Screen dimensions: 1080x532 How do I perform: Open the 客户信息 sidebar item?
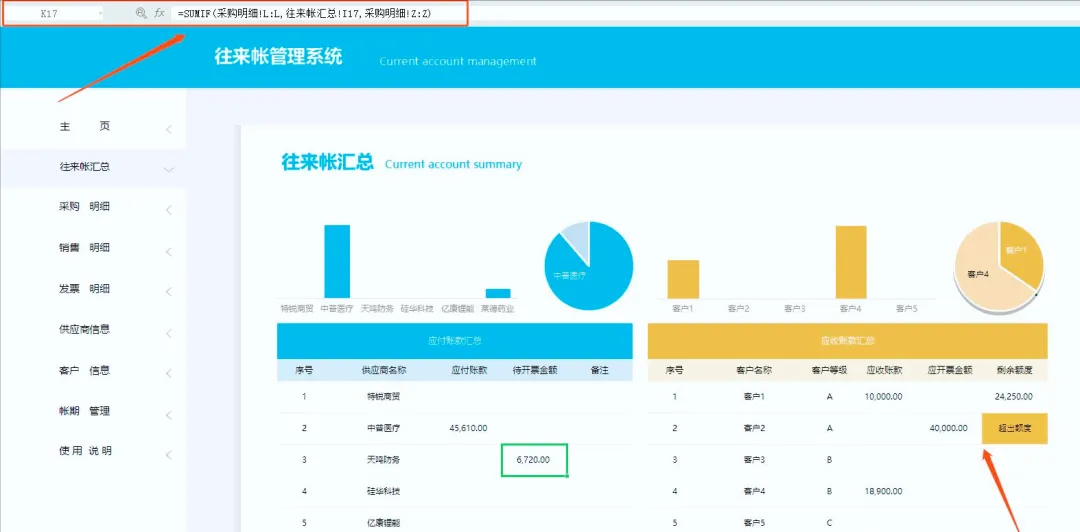85,370
